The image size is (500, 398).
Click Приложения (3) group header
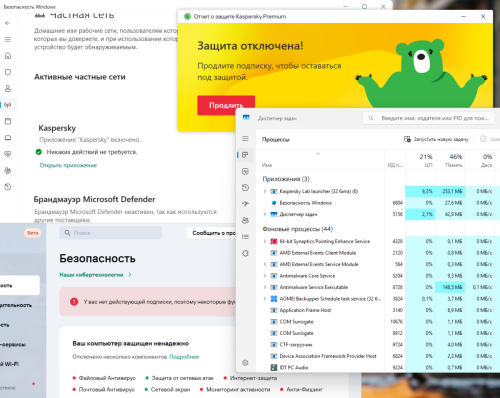pos(286,179)
